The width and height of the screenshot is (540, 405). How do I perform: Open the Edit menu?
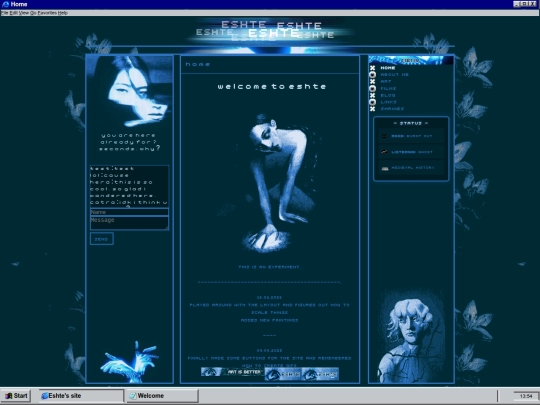coord(13,13)
